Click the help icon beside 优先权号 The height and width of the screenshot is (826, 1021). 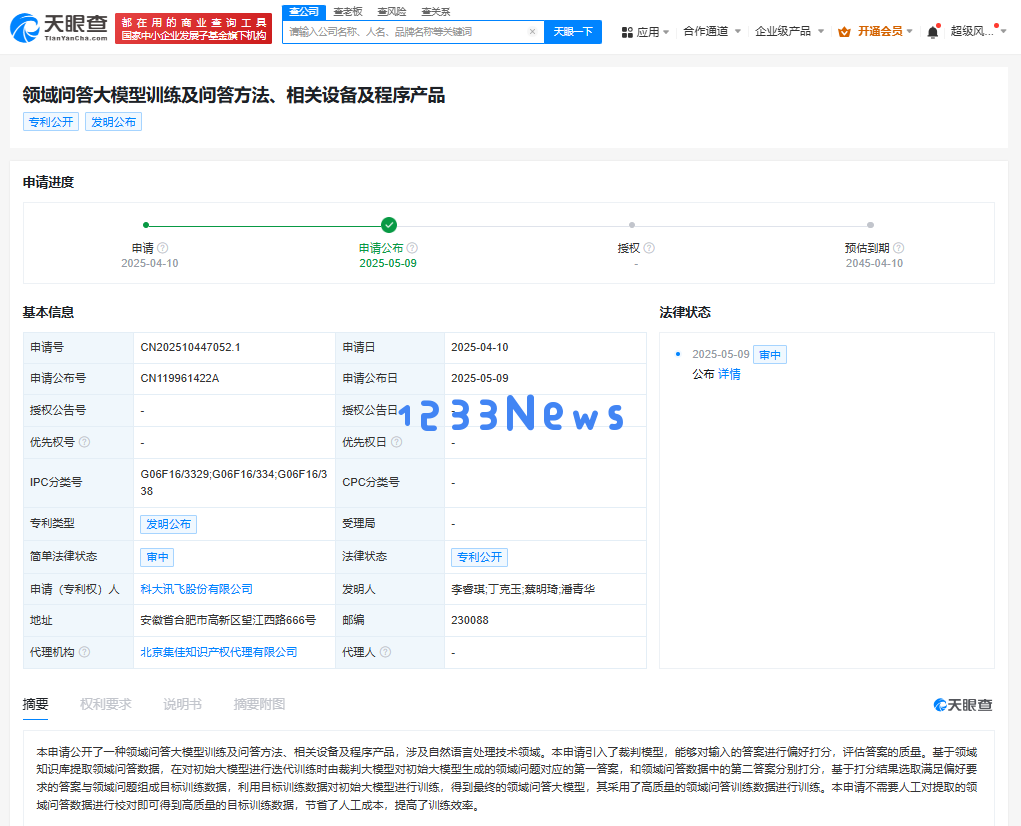[x=85, y=442]
